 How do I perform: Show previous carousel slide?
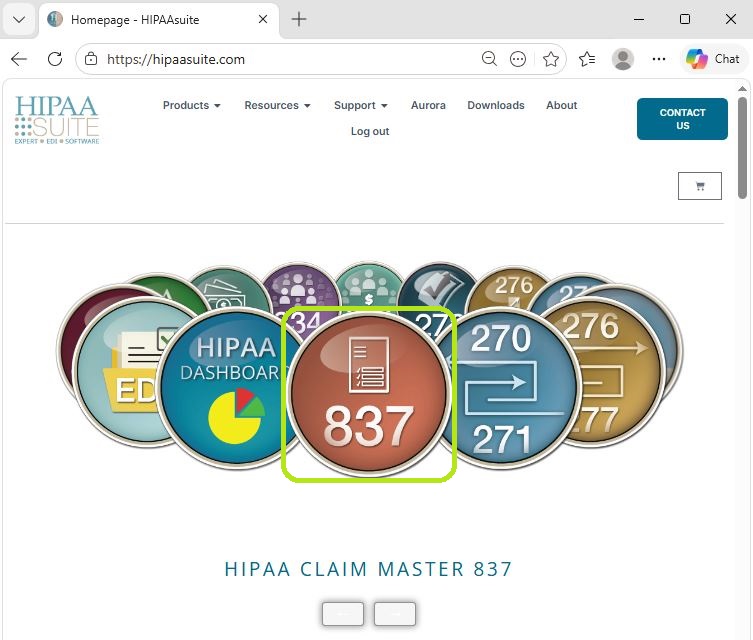pos(343,614)
